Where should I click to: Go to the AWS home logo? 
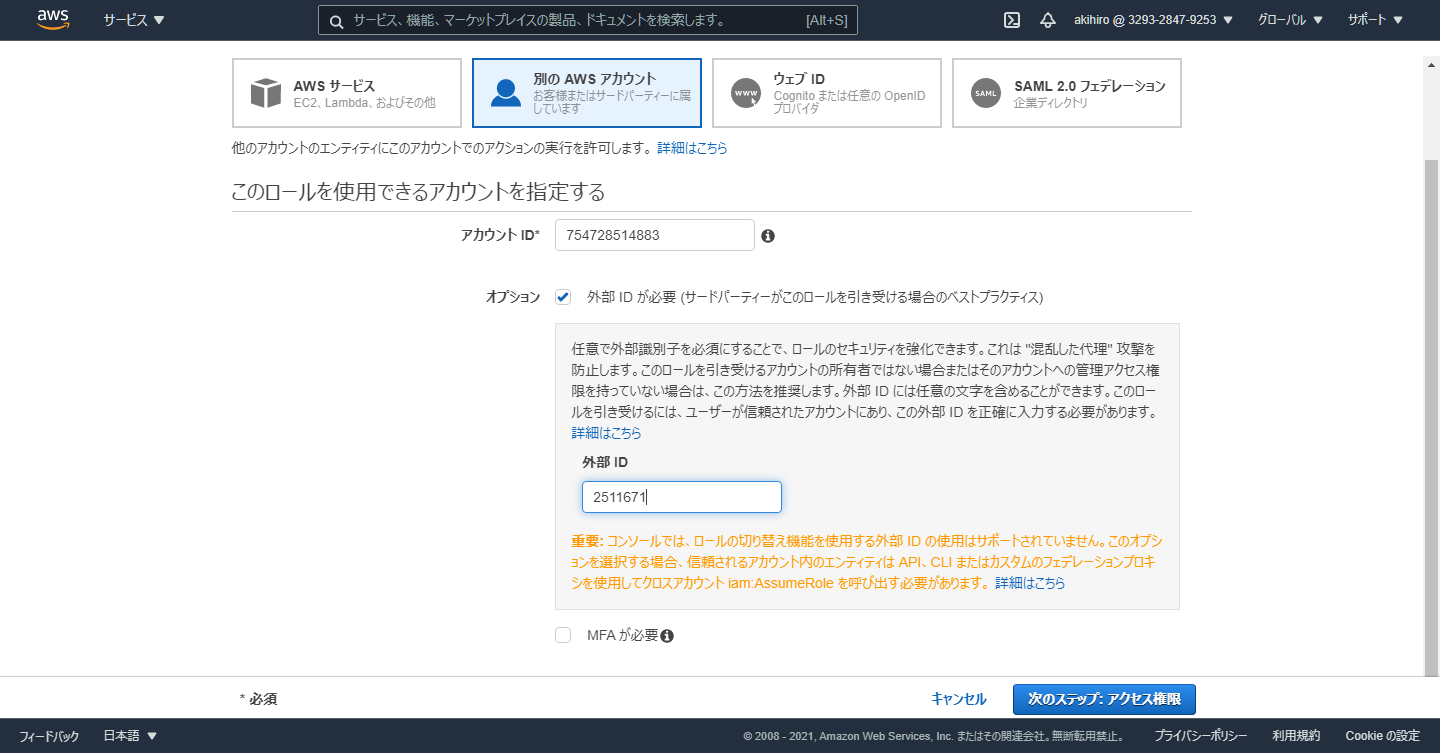click(x=53, y=20)
